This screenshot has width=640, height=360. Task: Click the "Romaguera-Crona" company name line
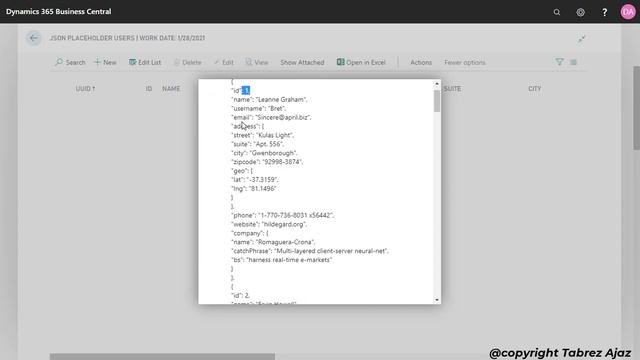click(273, 242)
